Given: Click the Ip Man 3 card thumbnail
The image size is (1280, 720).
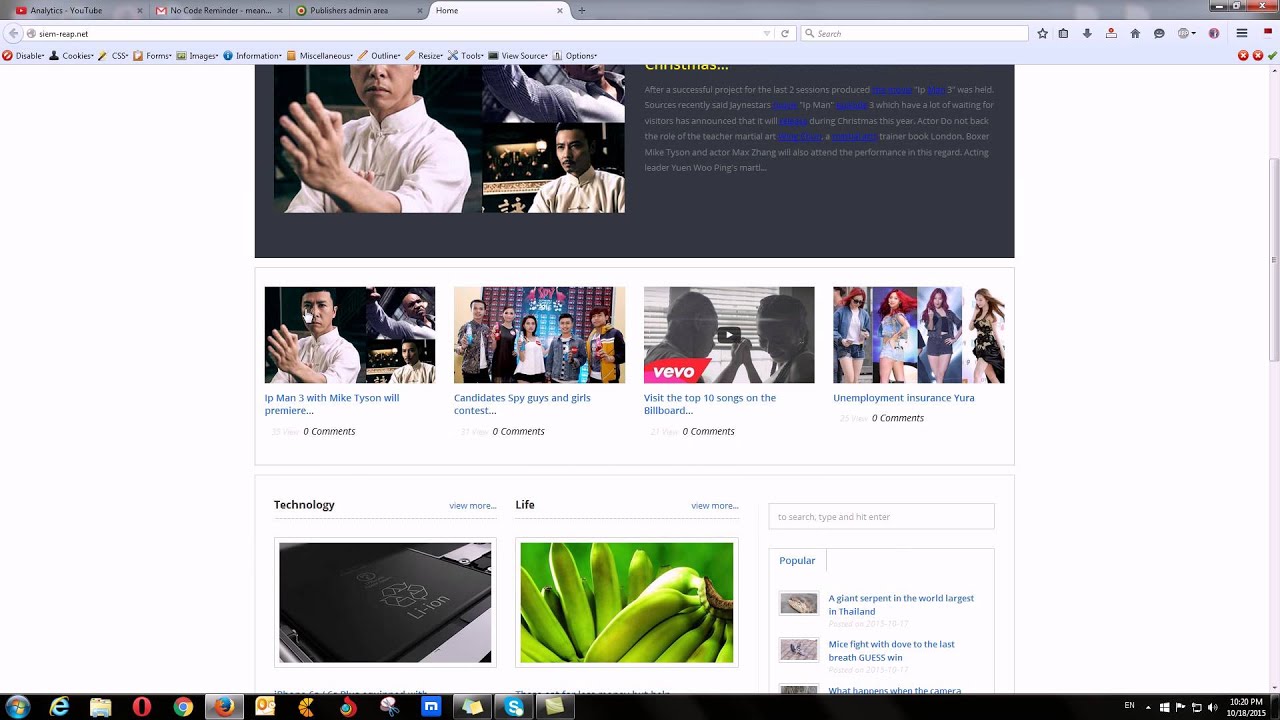Looking at the screenshot, I should 350,335.
